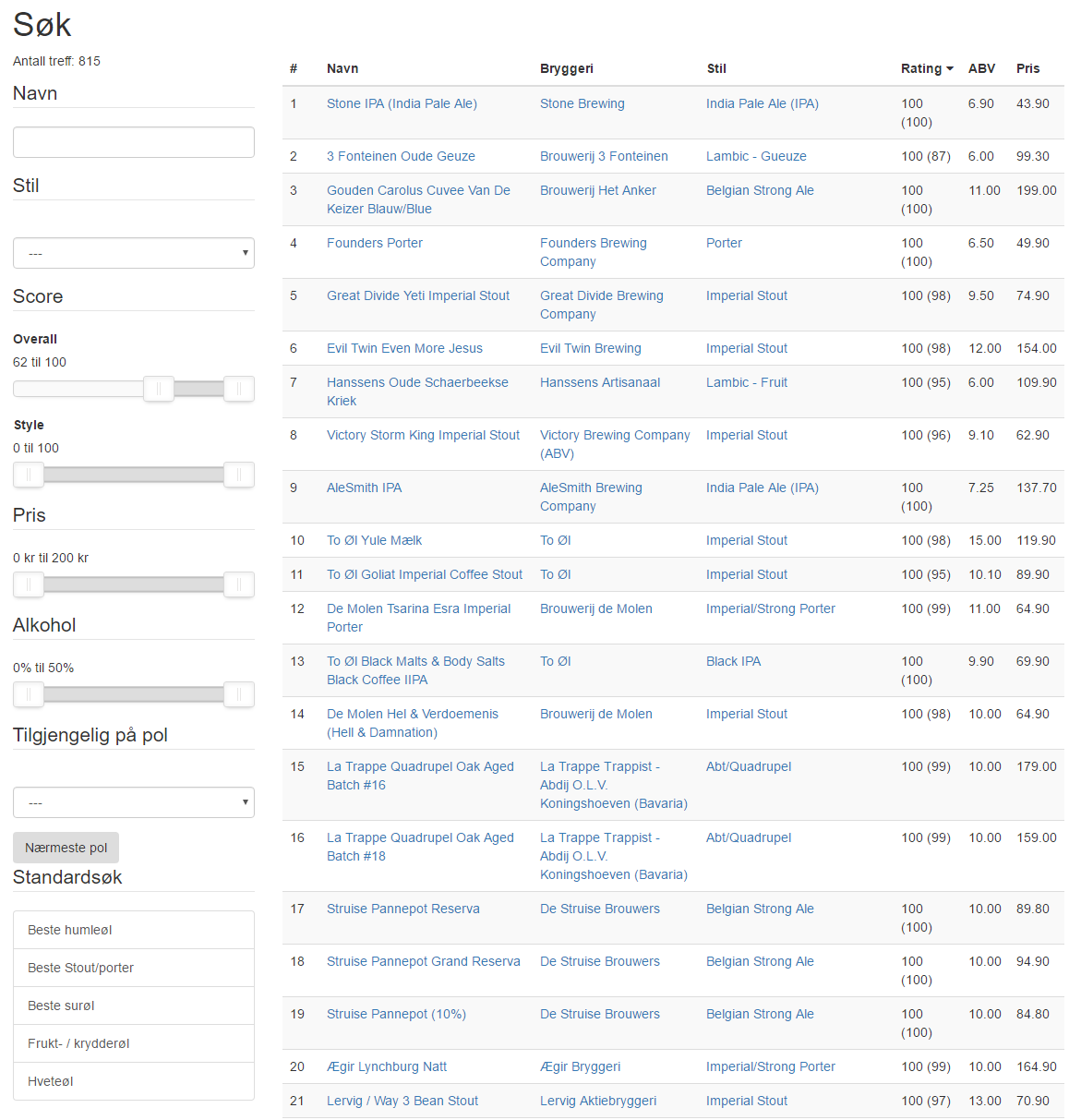1081x1120 pixels.
Task: Select Beste humleøl standard search
Action: pyautogui.click(x=134, y=930)
